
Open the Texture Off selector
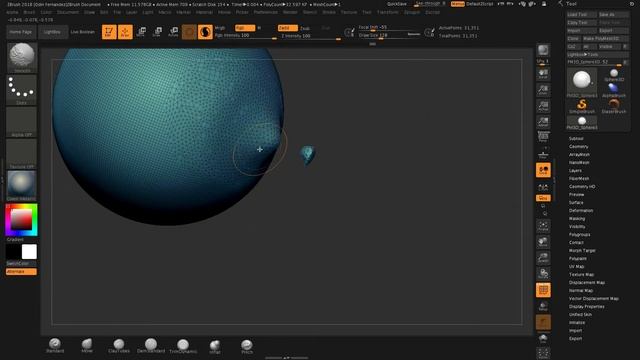coord(22,154)
